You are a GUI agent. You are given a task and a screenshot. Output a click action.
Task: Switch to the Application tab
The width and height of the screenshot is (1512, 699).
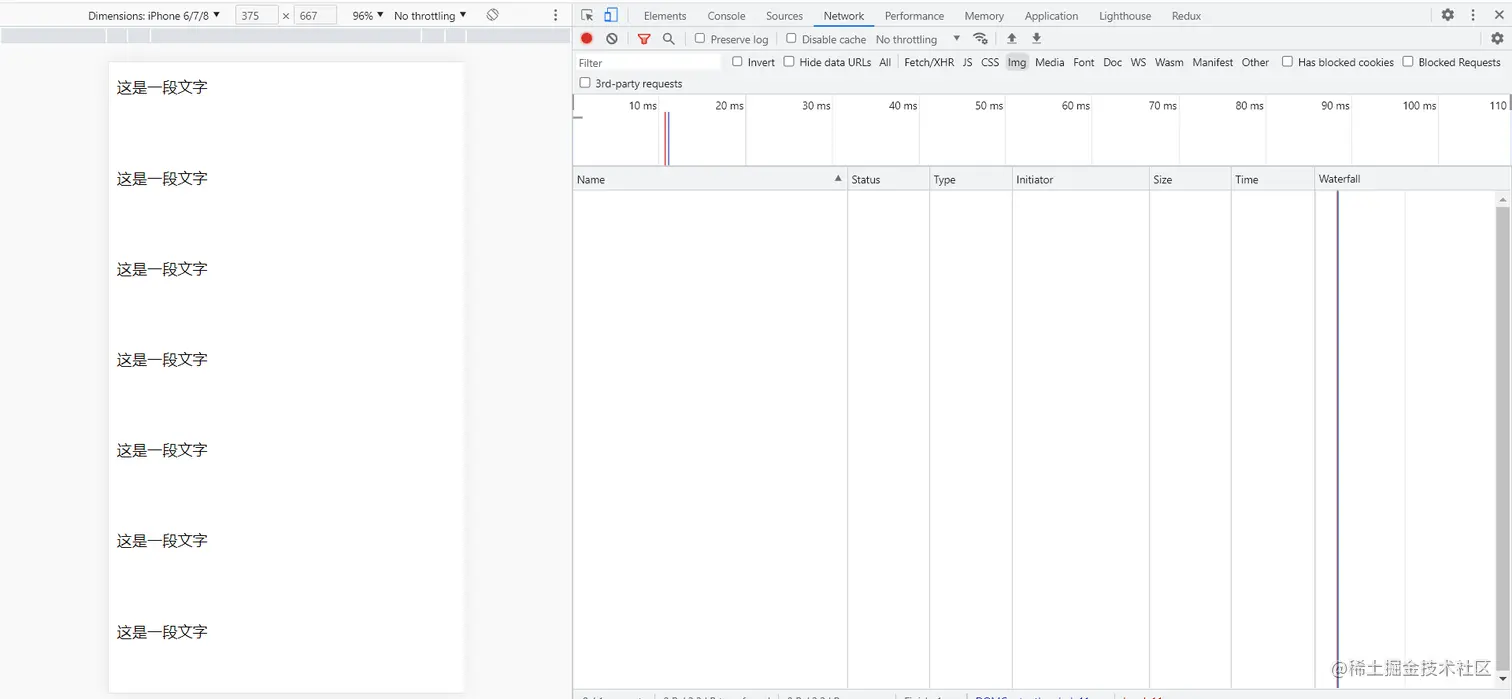click(1051, 16)
